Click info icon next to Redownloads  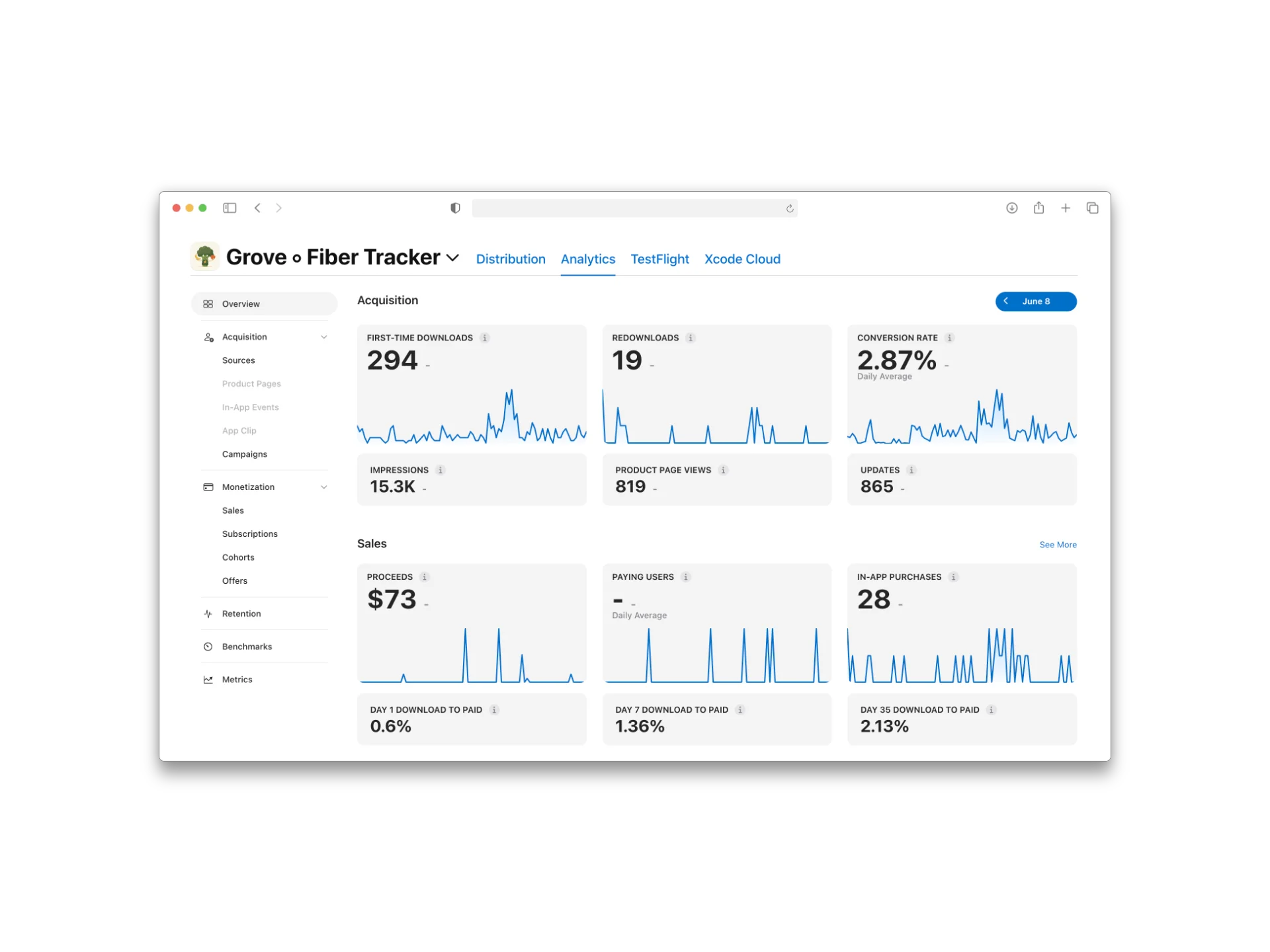pyautogui.click(x=691, y=338)
